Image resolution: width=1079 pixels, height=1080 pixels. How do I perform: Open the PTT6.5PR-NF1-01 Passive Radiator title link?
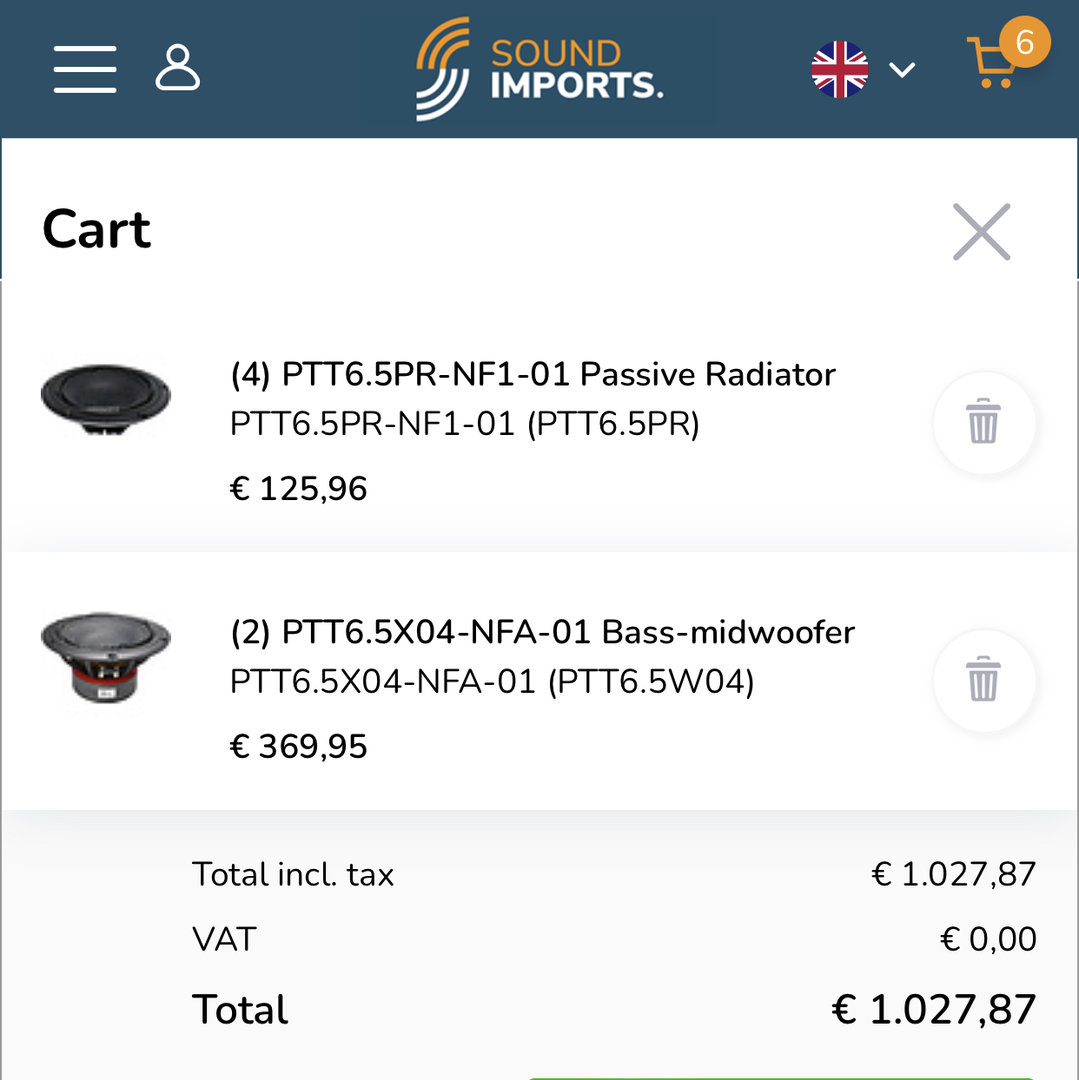coord(533,375)
